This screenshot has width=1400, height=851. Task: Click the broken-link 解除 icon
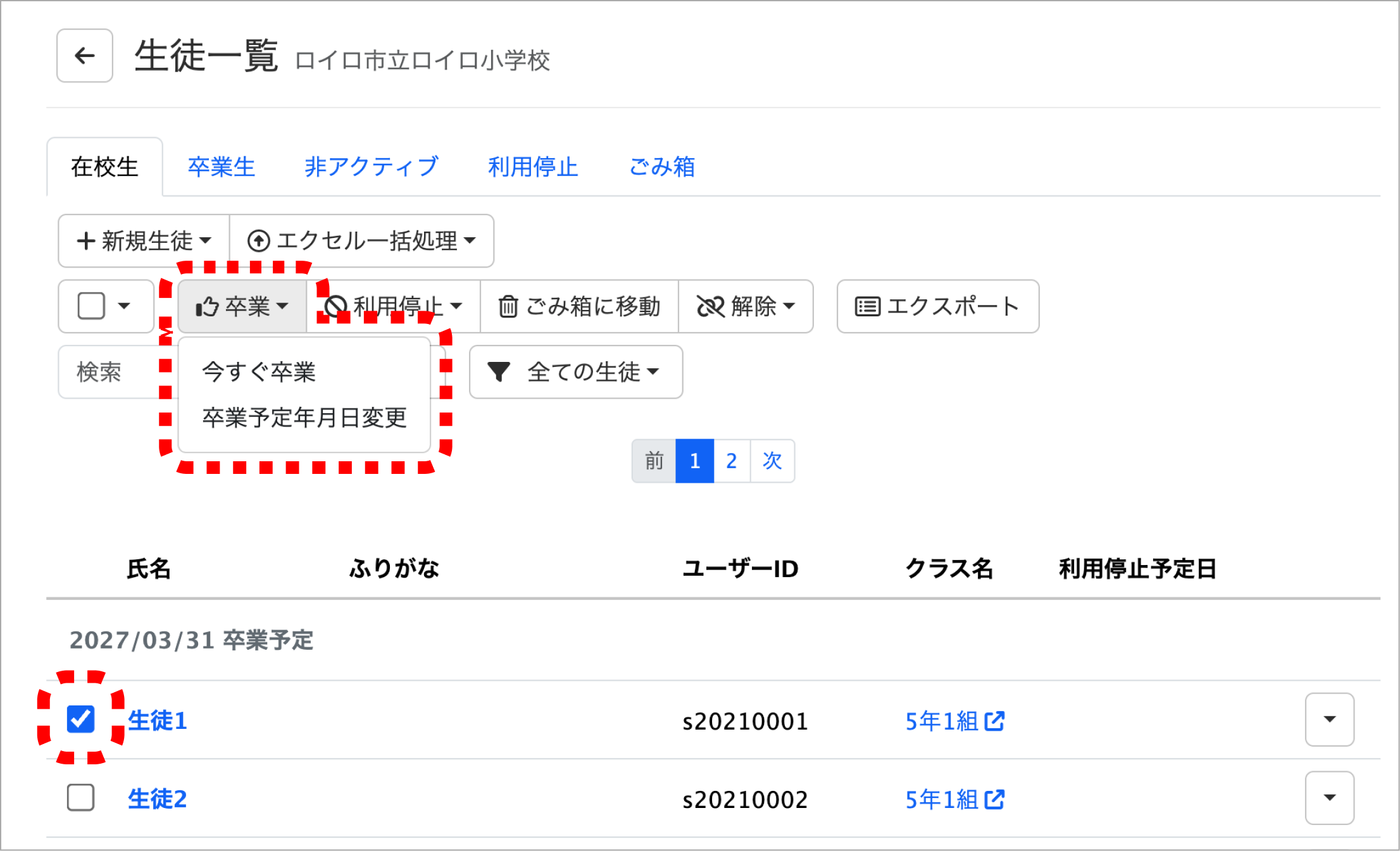tap(710, 307)
